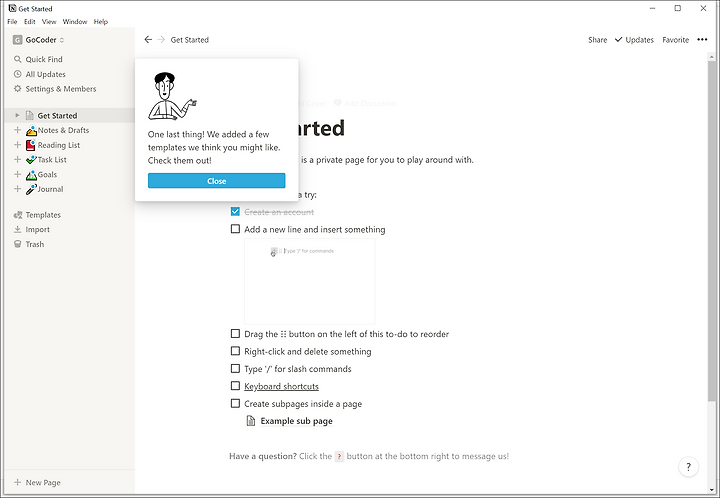Open the Keyboard shortcuts link
720x498 pixels.
[x=281, y=386]
